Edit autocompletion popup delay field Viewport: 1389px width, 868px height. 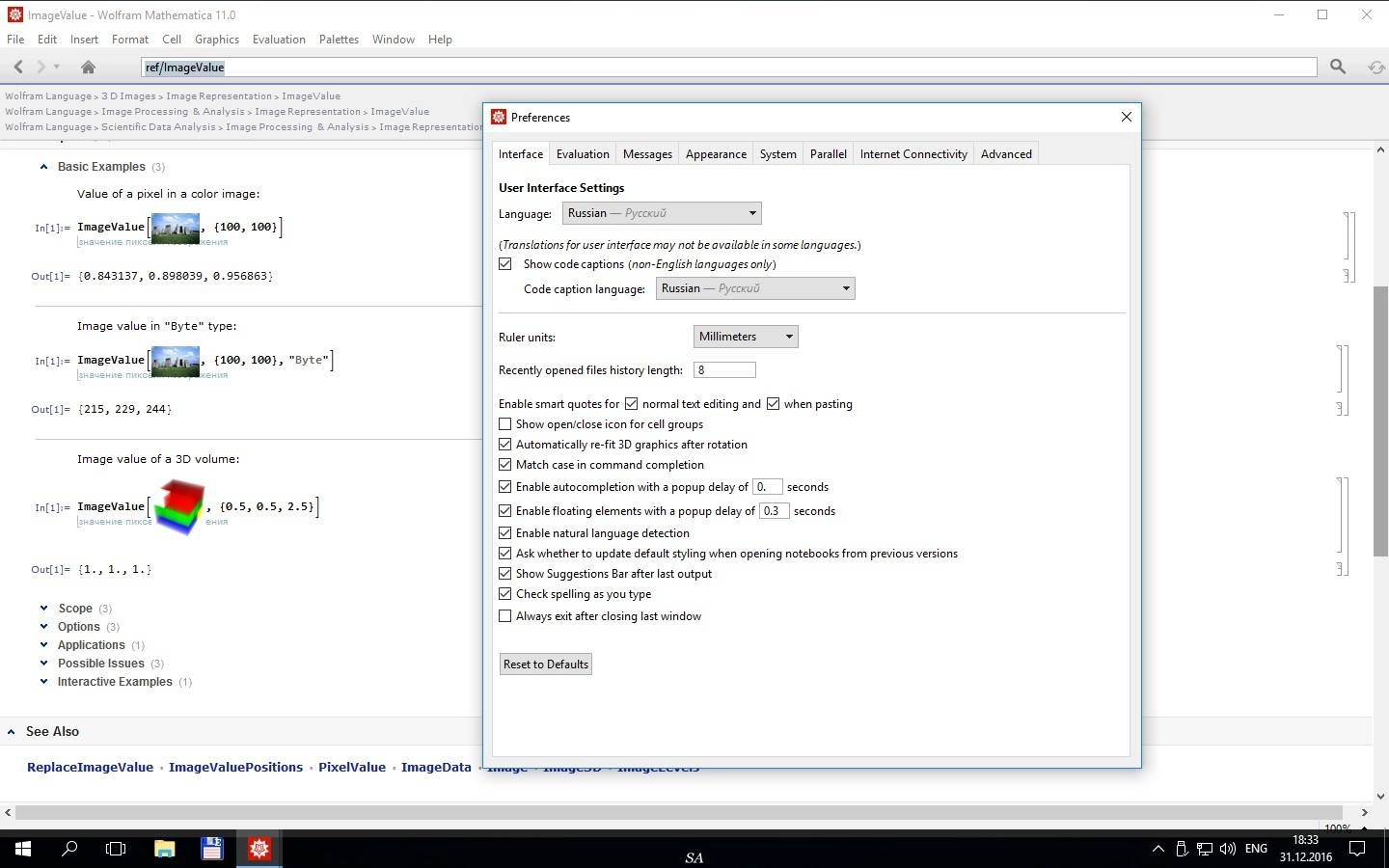tap(768, 487)
